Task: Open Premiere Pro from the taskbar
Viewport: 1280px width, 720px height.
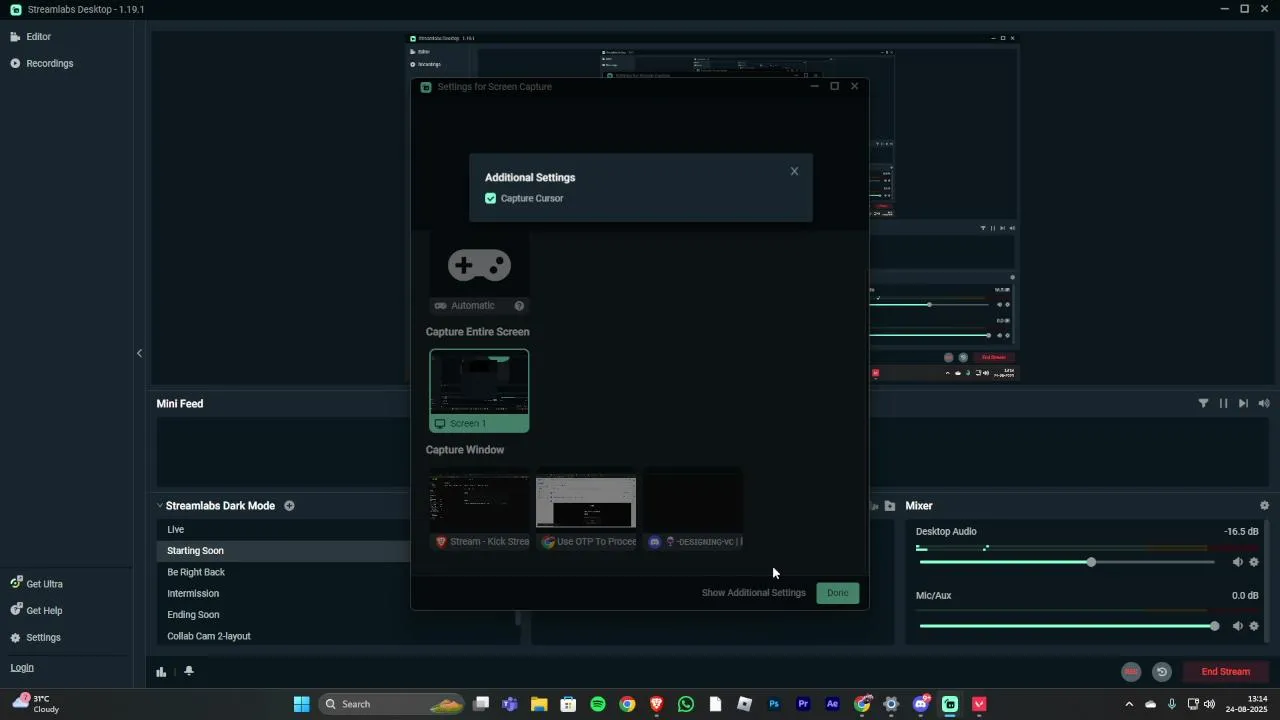Action: 803,705
